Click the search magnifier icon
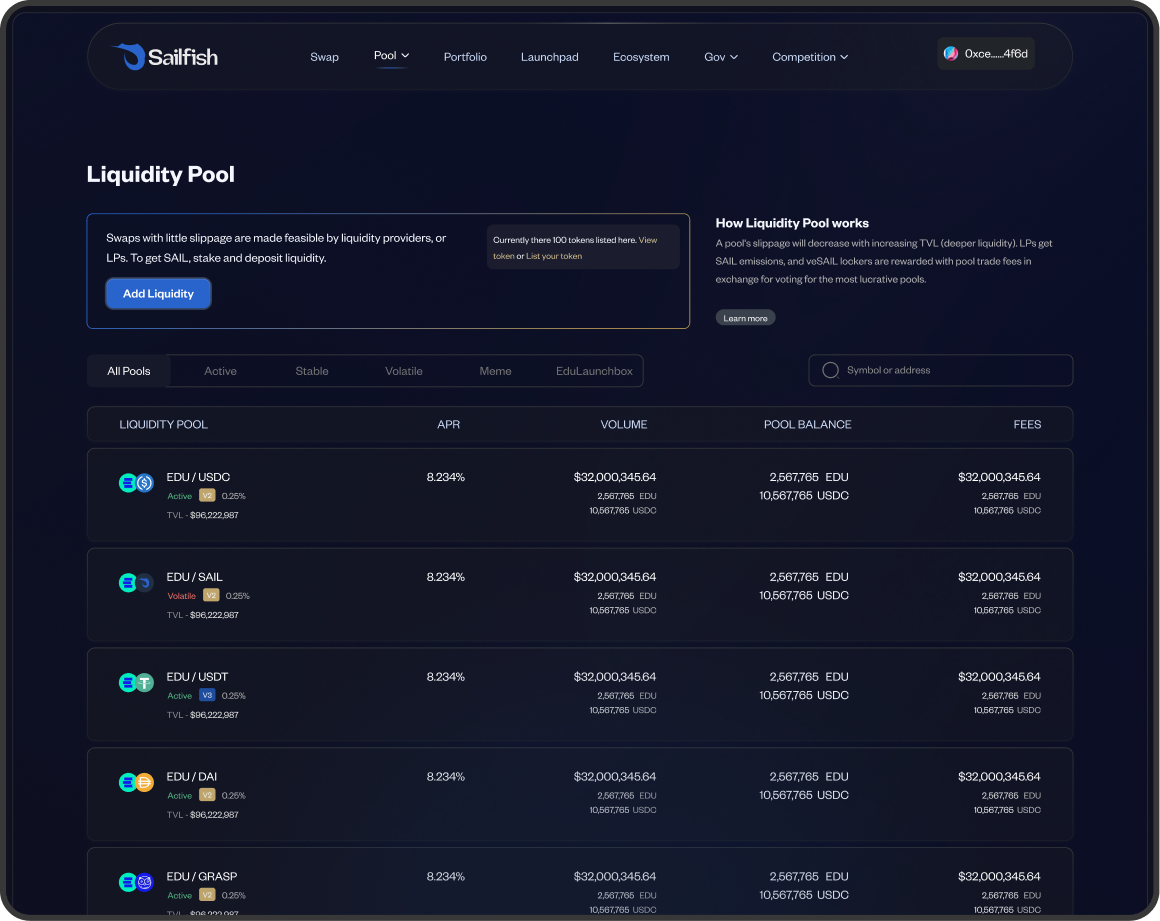This screenshot has width=1160, height=921. coord(830,370)
